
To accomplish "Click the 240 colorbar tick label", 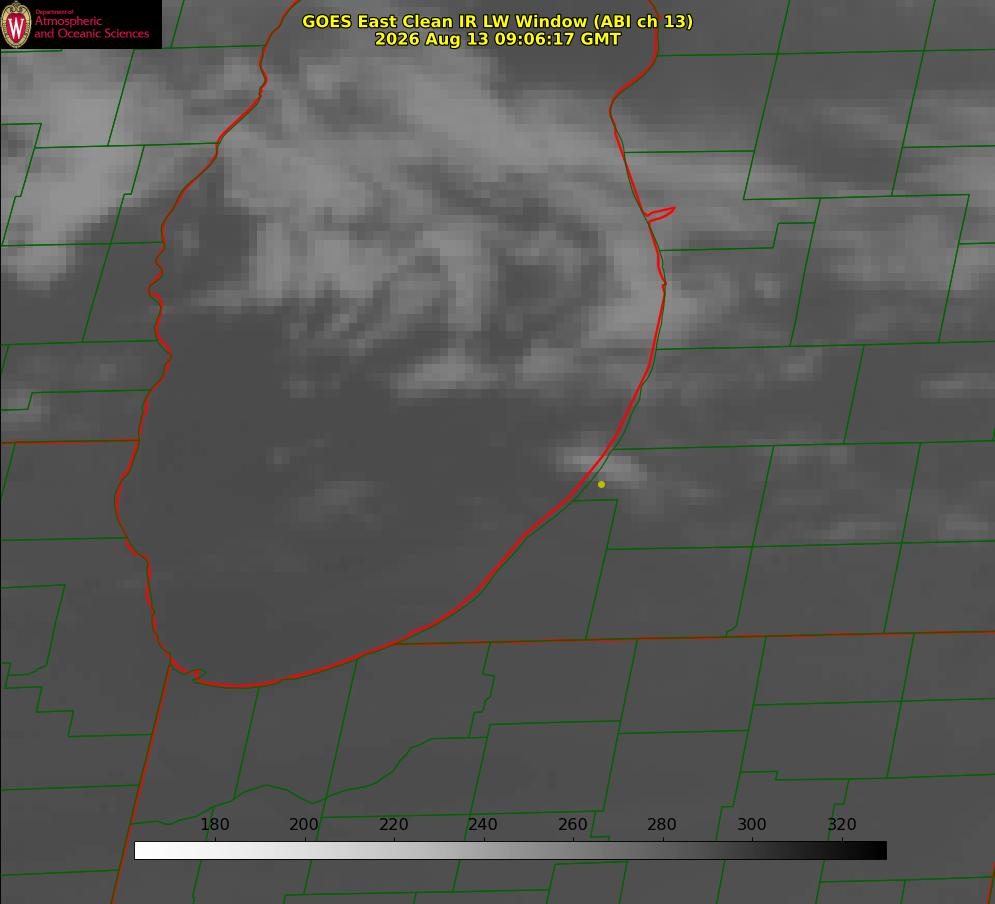I will pyautogui.click(x=483, y=824).
